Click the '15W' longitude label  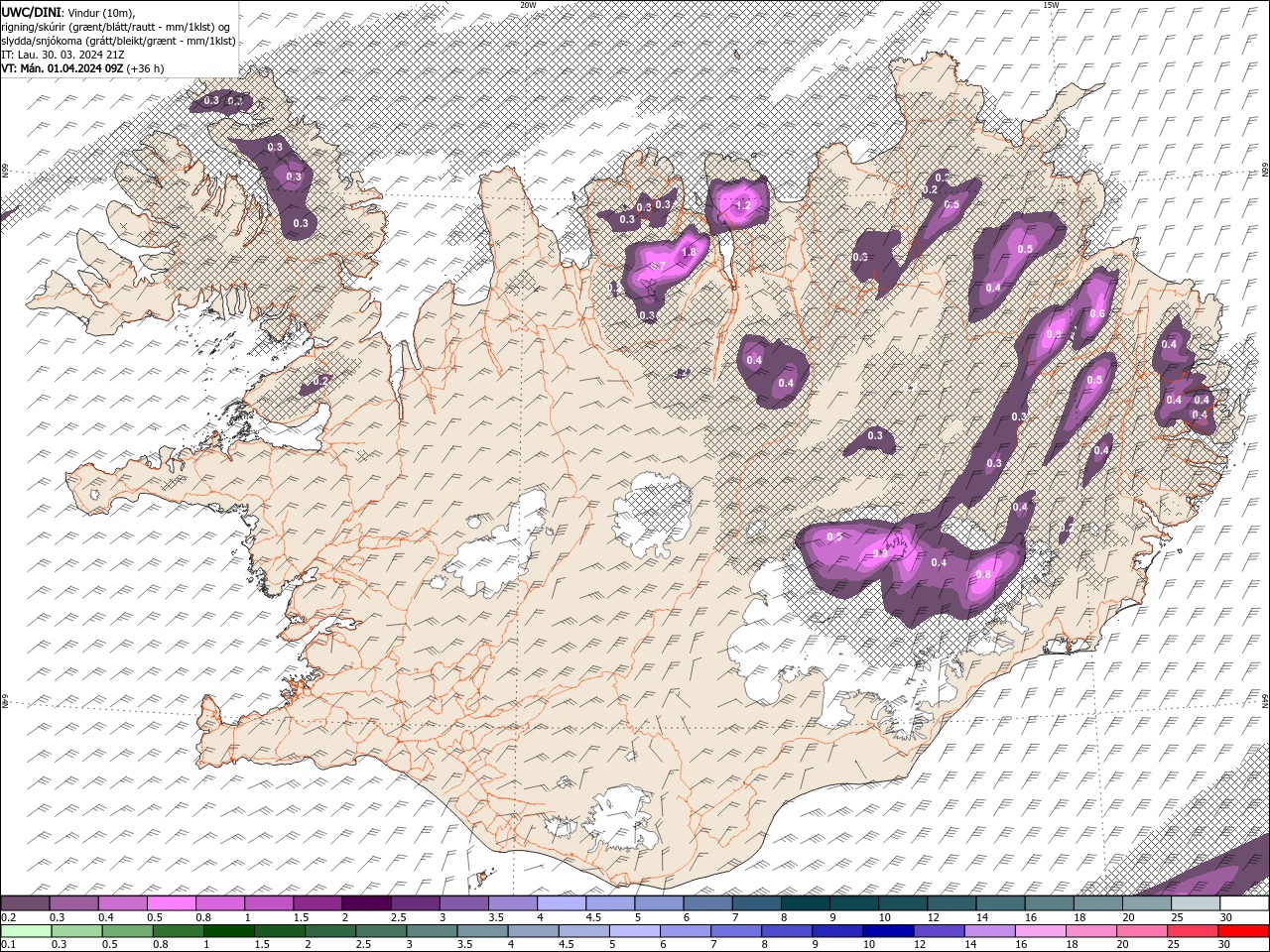(1051, 5)
